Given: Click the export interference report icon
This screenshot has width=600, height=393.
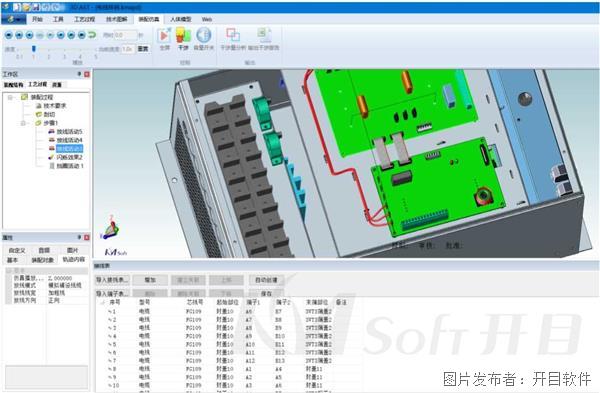Looking at the screenshot, I should click(264, 35).
